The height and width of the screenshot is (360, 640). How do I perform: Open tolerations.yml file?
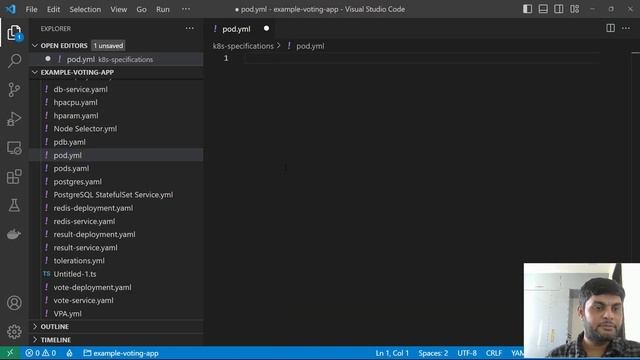(x=79, y=260)
